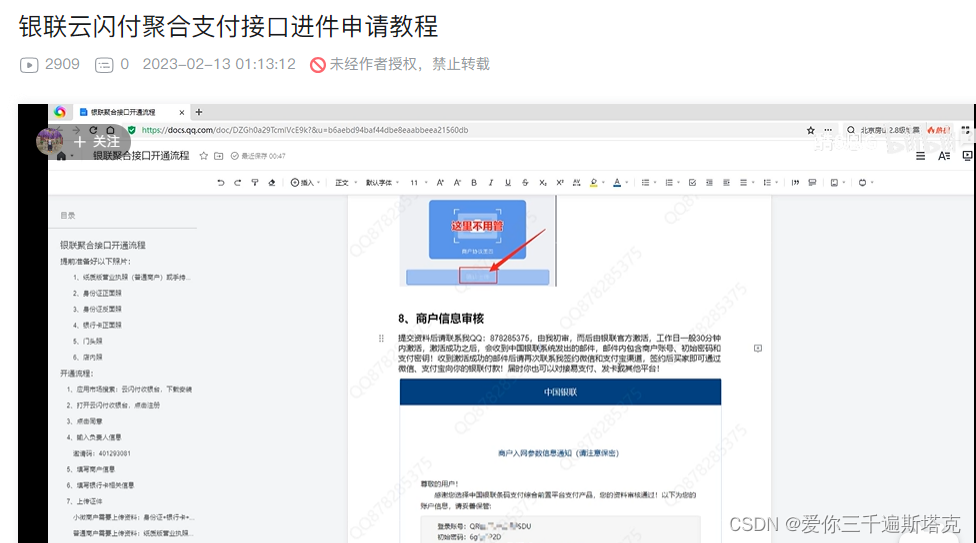
Task: Click the move to folder icon beside title
Action: point(218,156)
